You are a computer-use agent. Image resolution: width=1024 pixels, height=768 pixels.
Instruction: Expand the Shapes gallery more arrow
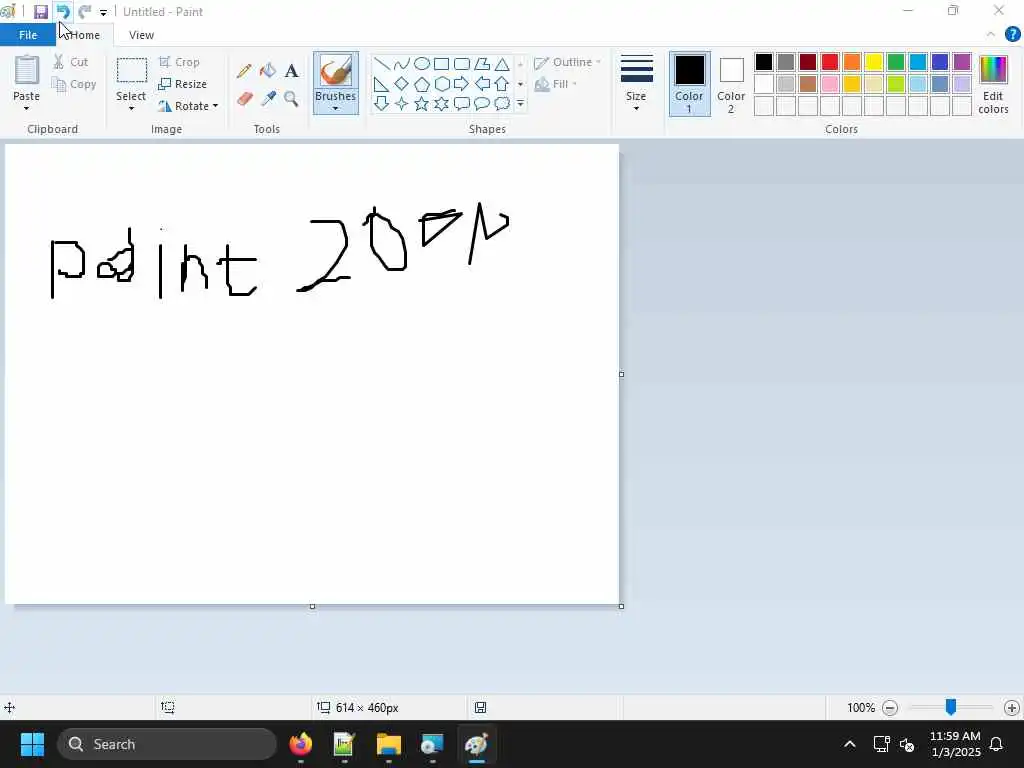[x=520, y=104]
